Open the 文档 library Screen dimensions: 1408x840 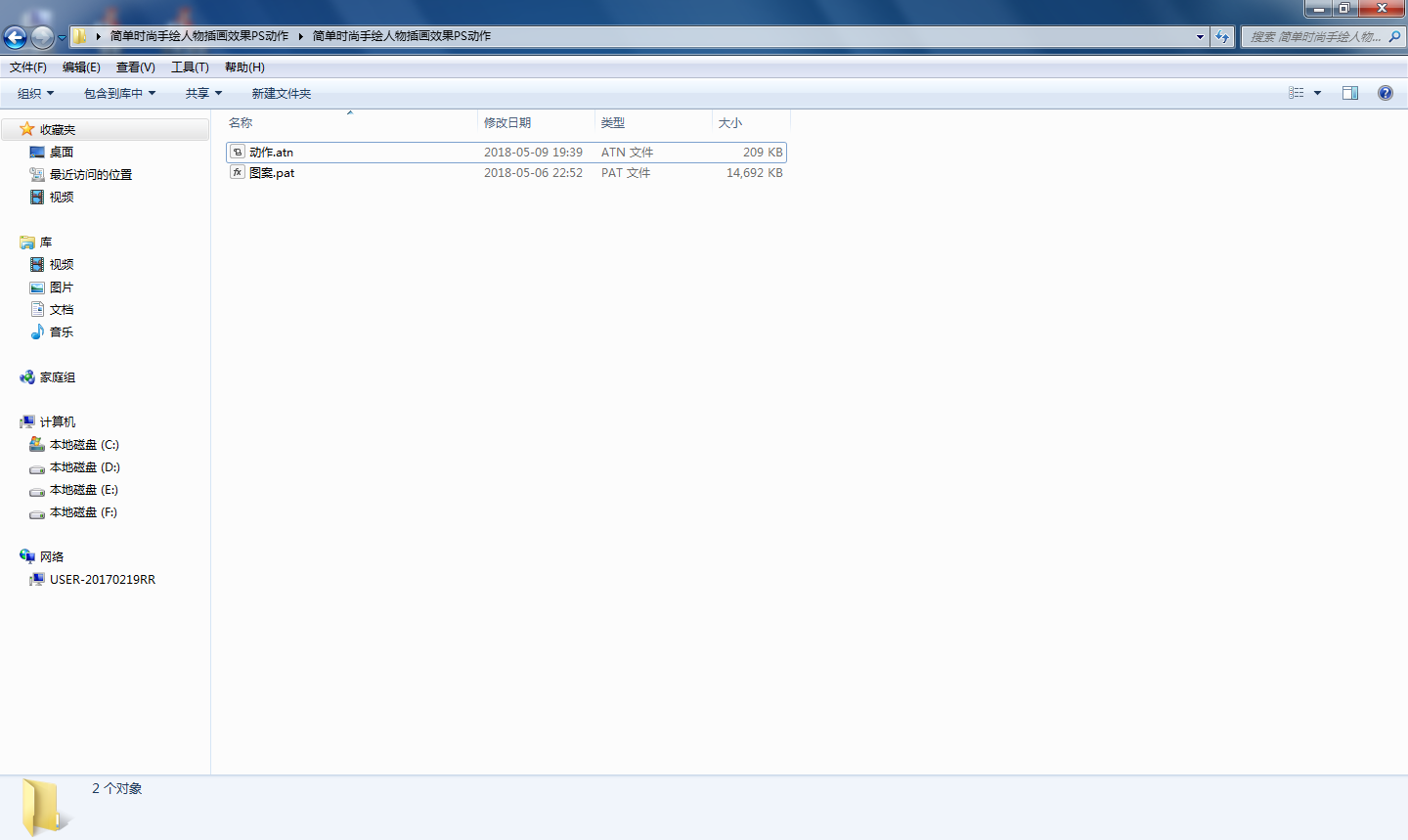tap(62, 309)
